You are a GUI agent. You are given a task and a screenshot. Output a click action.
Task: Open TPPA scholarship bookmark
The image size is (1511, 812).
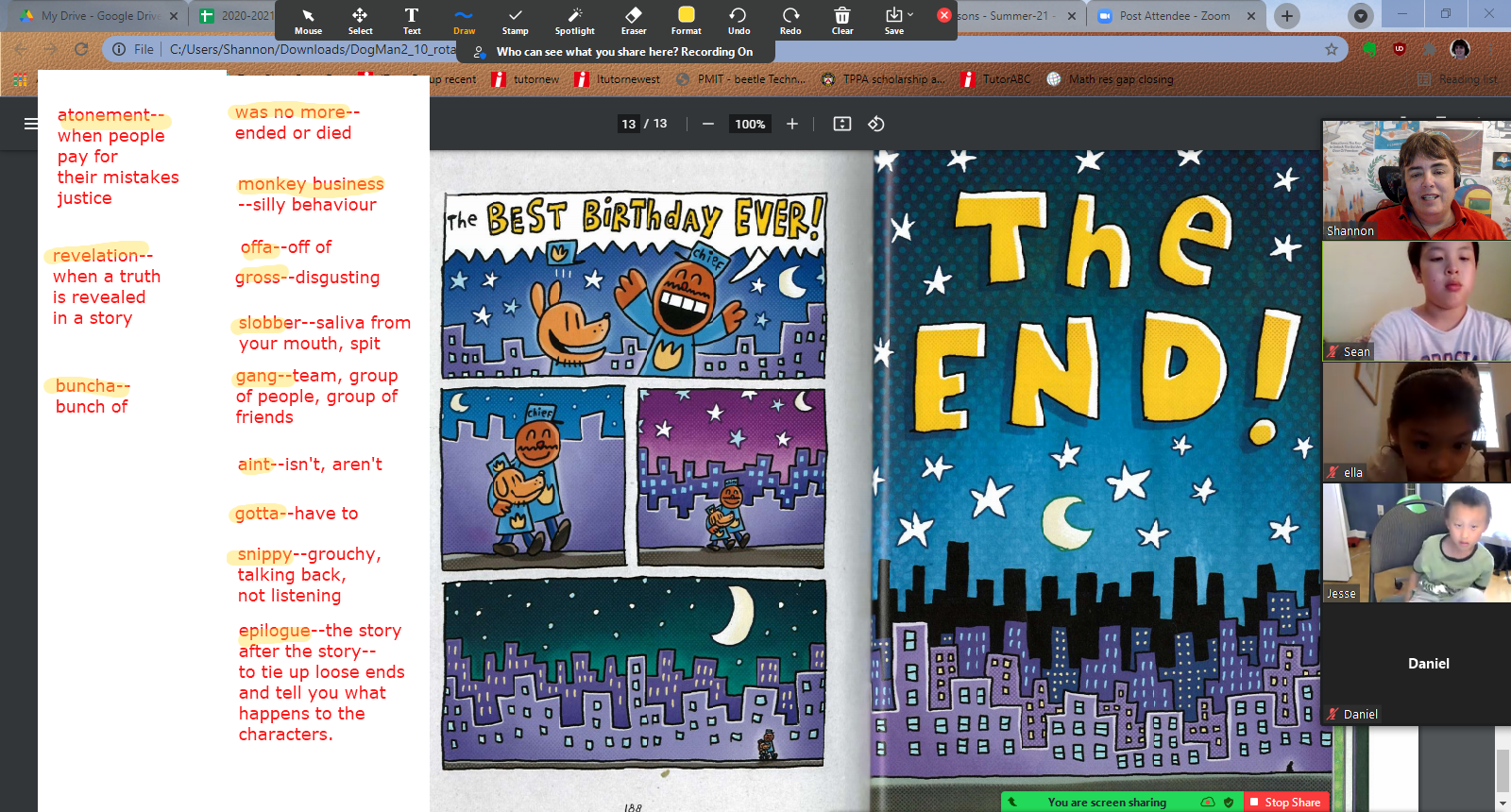tap(883, 79)
